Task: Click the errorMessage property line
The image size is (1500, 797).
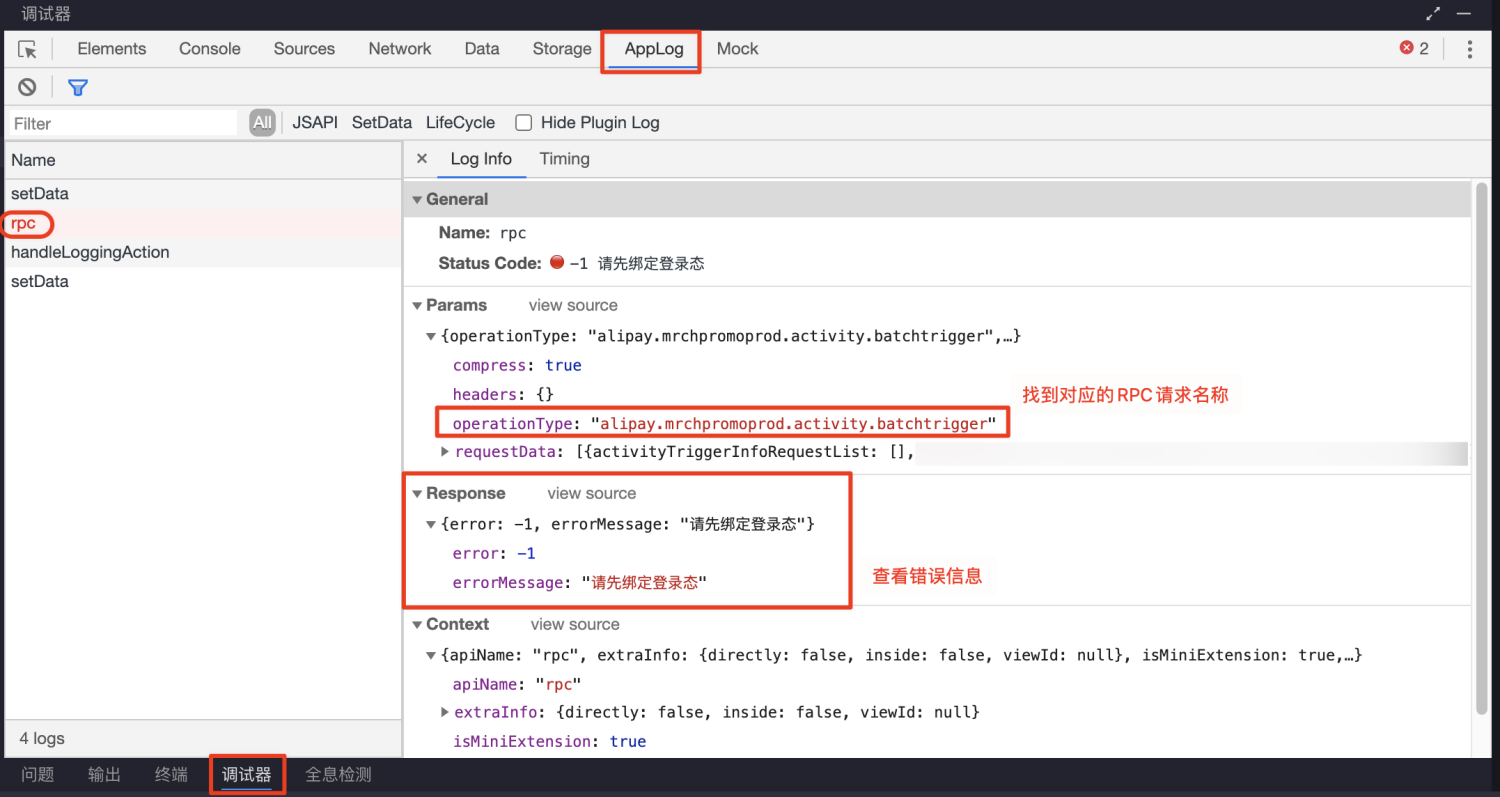Action: click(x=580, y=582)
